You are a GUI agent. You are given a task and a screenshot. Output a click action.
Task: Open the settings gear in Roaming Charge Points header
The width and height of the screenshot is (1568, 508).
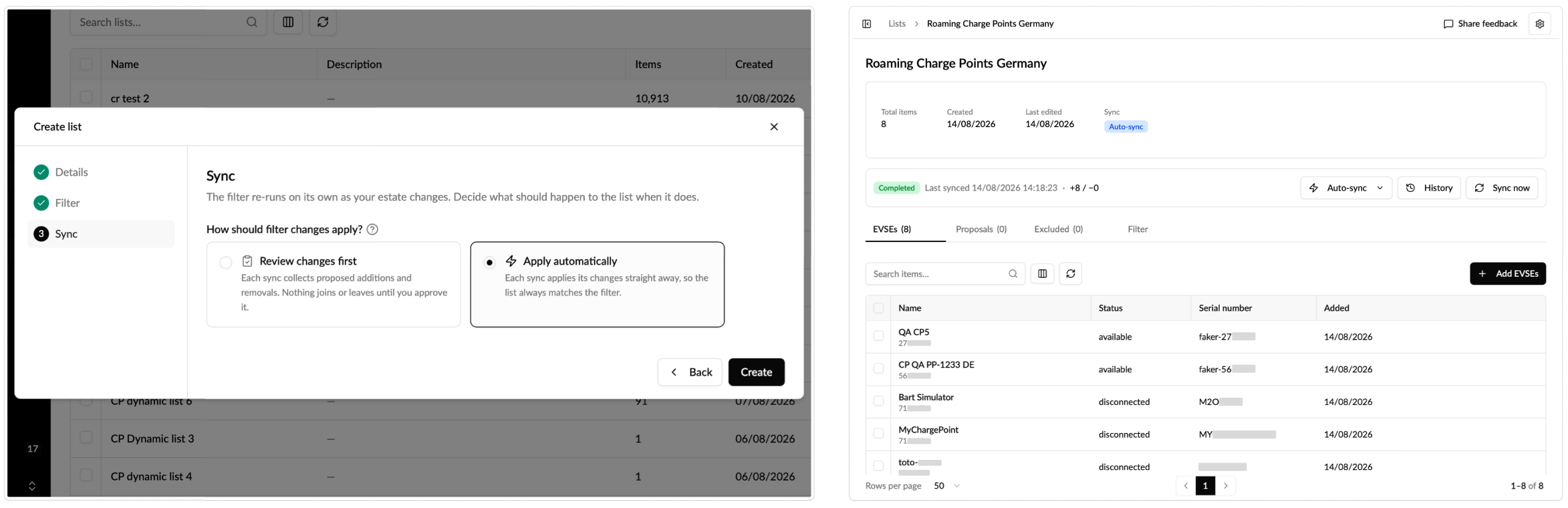coord(1540,24)
